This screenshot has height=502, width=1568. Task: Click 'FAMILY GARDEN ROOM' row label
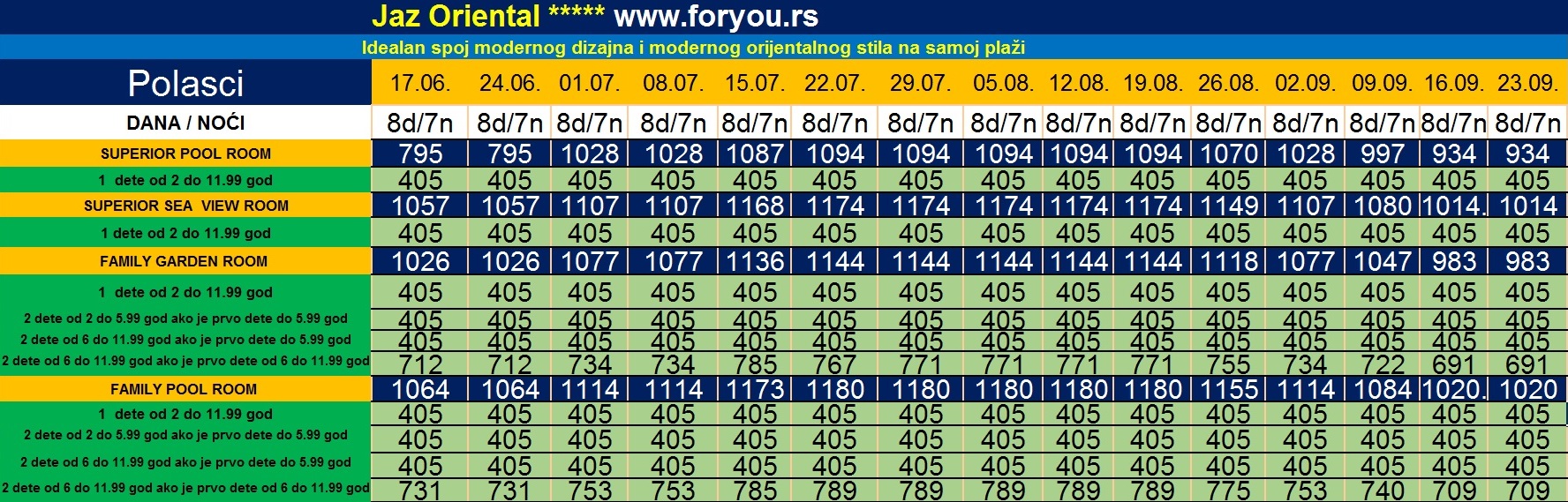click(x=185, y=261)
